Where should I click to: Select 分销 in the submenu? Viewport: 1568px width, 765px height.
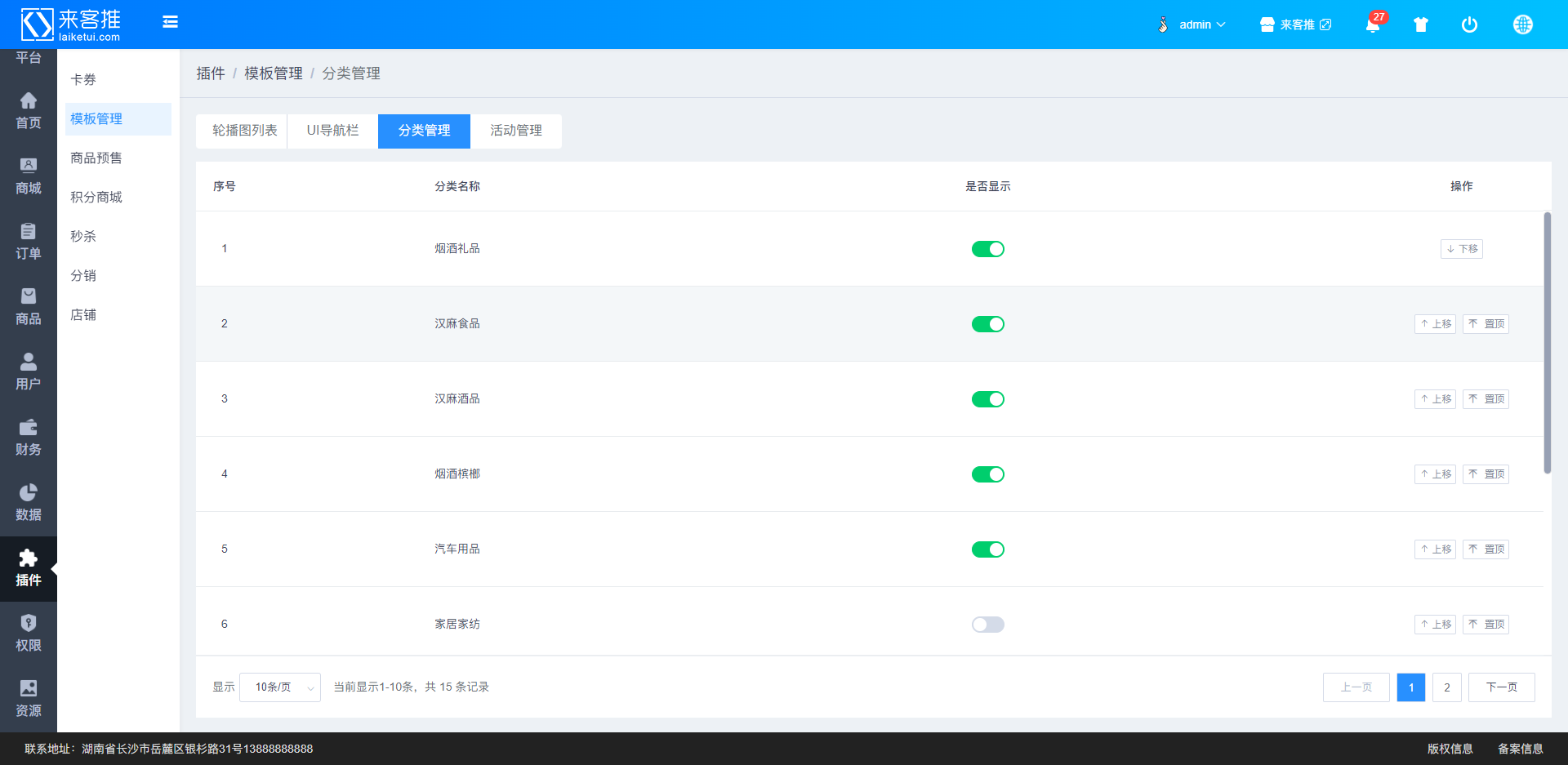[x=118, y=276]
